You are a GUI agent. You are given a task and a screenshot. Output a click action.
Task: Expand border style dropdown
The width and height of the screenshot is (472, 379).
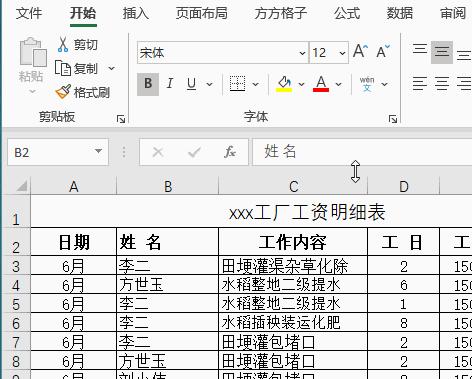pyautogui.click(x=256, y=84)
